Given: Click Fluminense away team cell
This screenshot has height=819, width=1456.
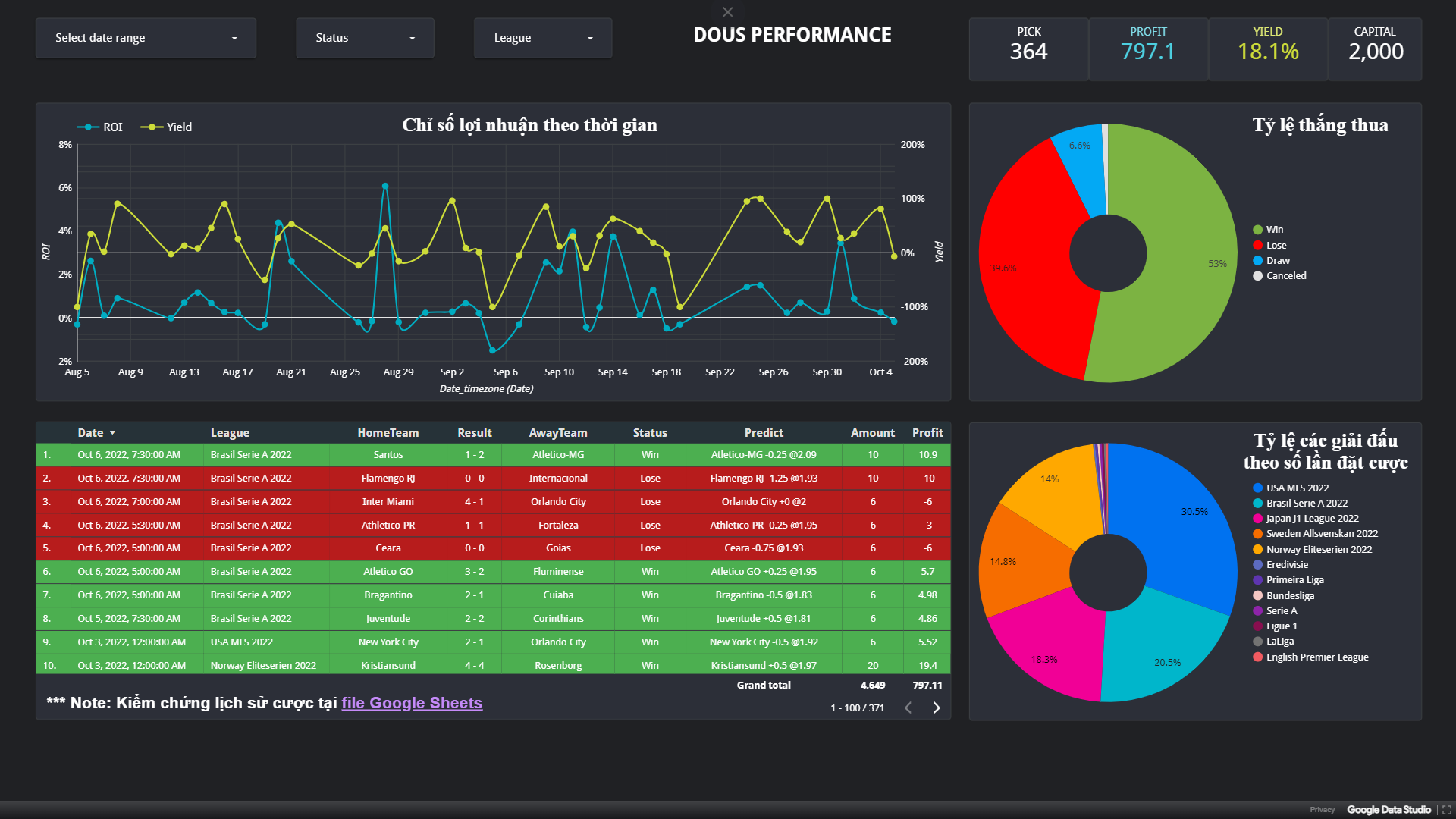Looking at the screenshot, I should pyautogui.click(x=558, y=572).
